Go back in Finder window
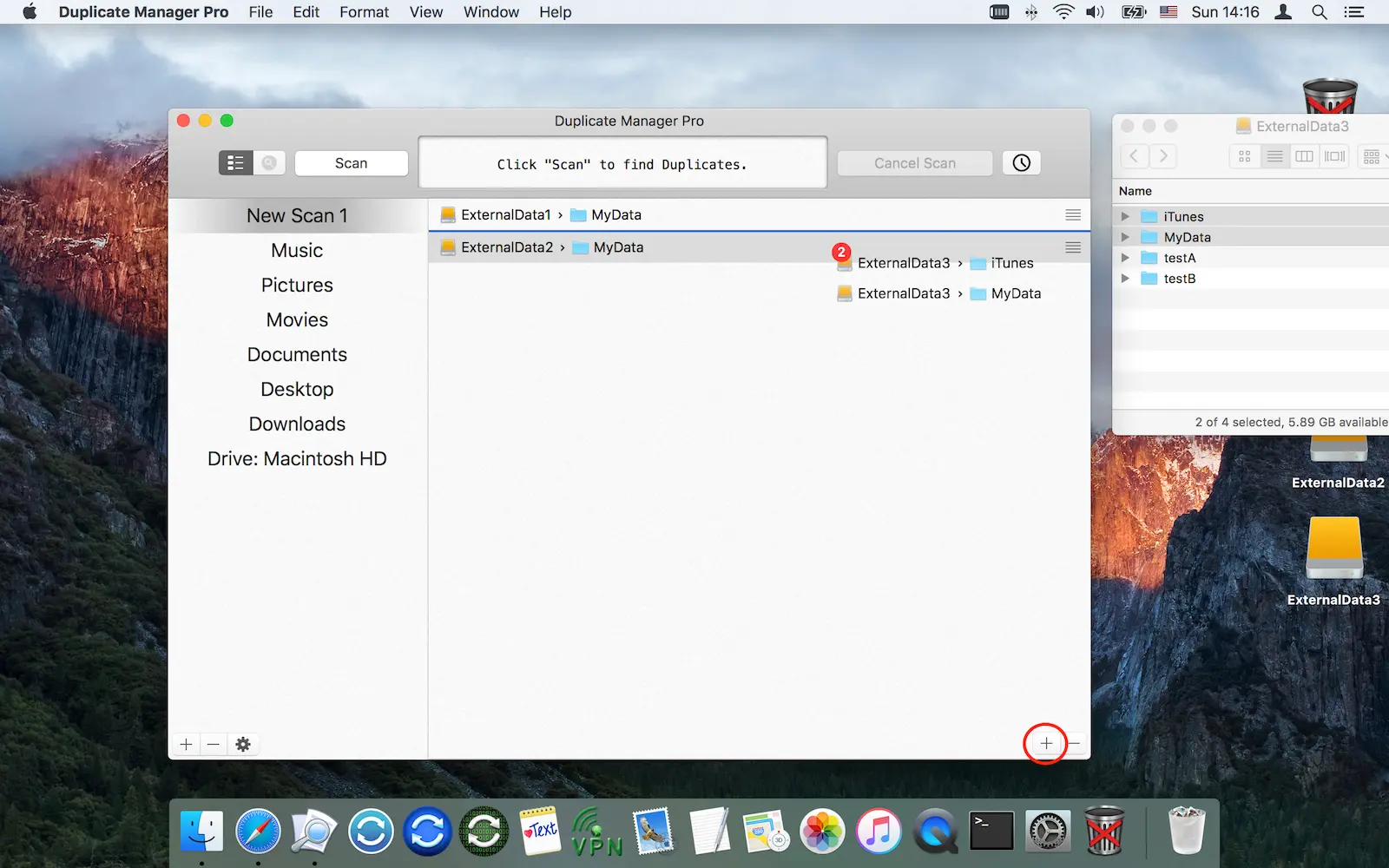Screen dimensions: 1389x868 click(x=1134, y=156)
